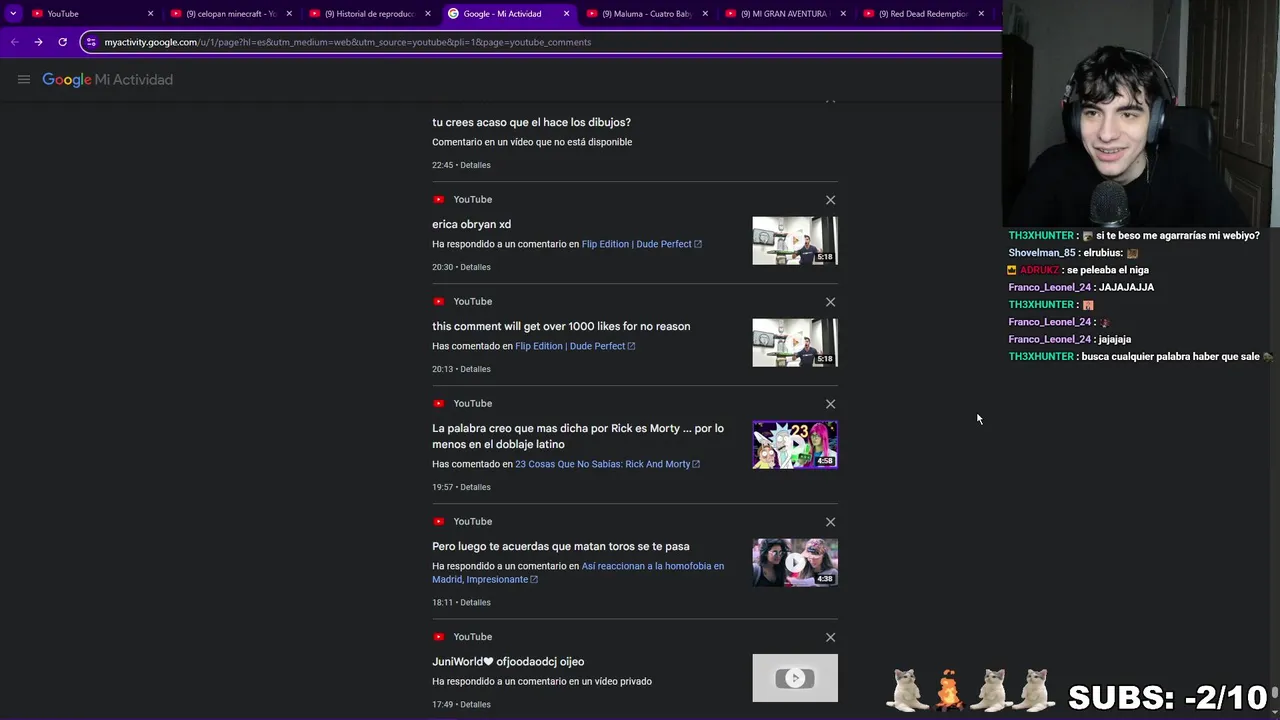Close the Google - Mi Actividad tab
The width and height of the screenshot is (1280, 720).
567,14
